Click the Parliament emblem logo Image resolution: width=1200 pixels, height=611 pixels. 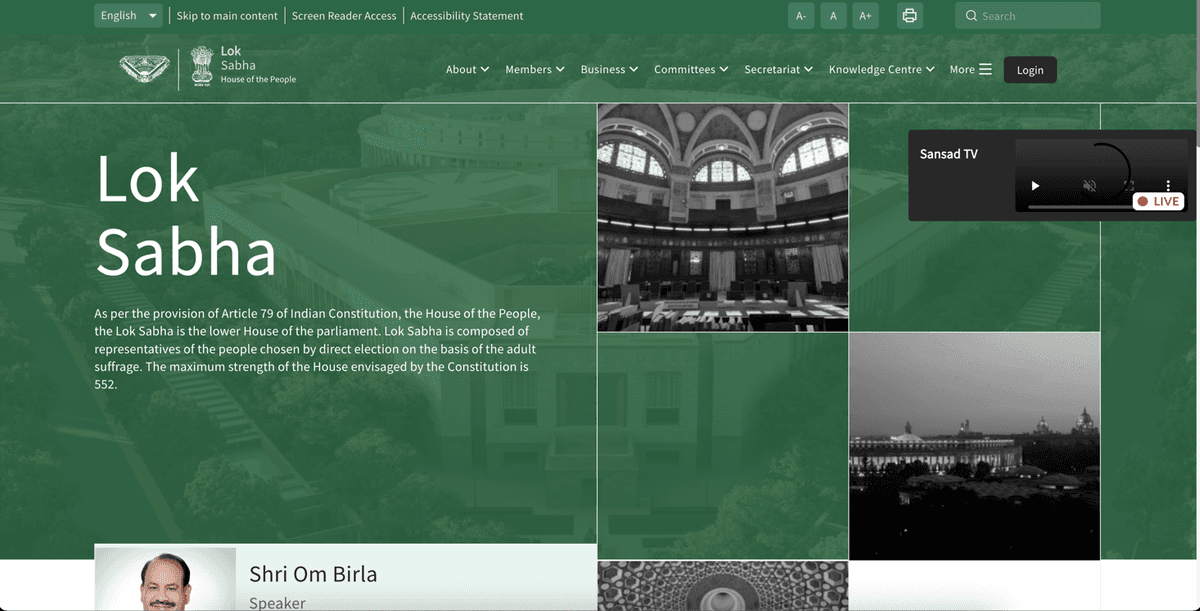[145, 69]
